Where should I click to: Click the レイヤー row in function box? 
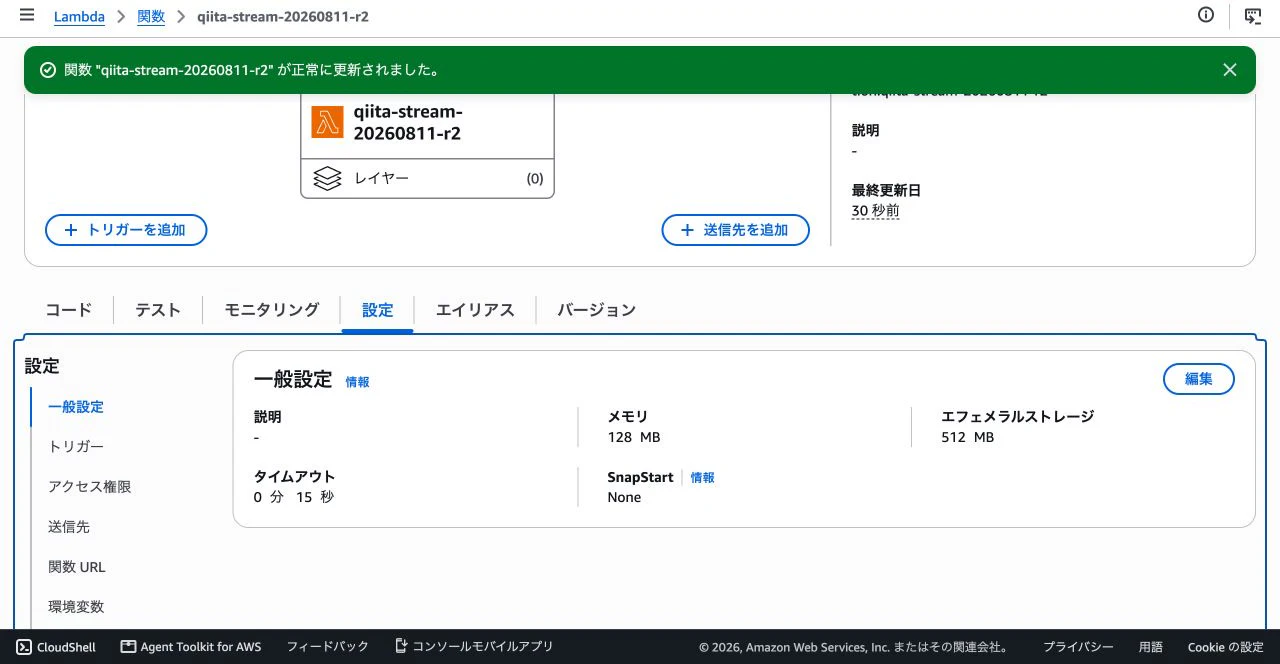(x=427, y=178)
